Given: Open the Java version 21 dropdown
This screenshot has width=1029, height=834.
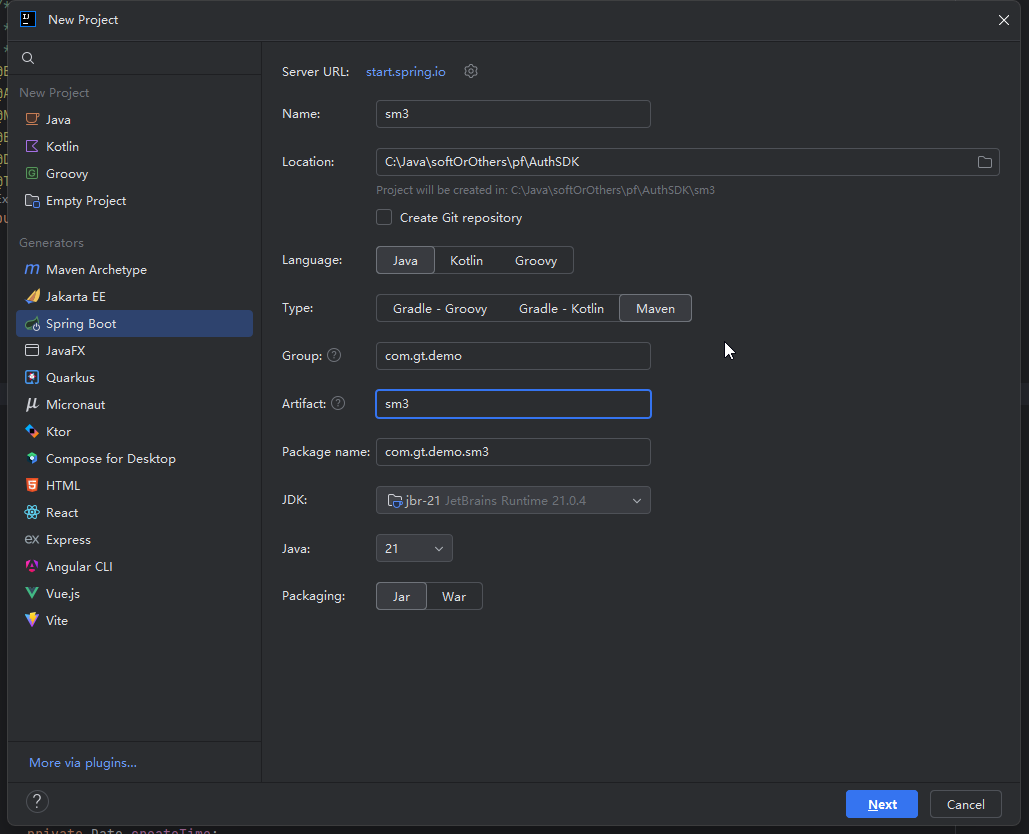Looking at the screenshot, I should click(414, 549).
